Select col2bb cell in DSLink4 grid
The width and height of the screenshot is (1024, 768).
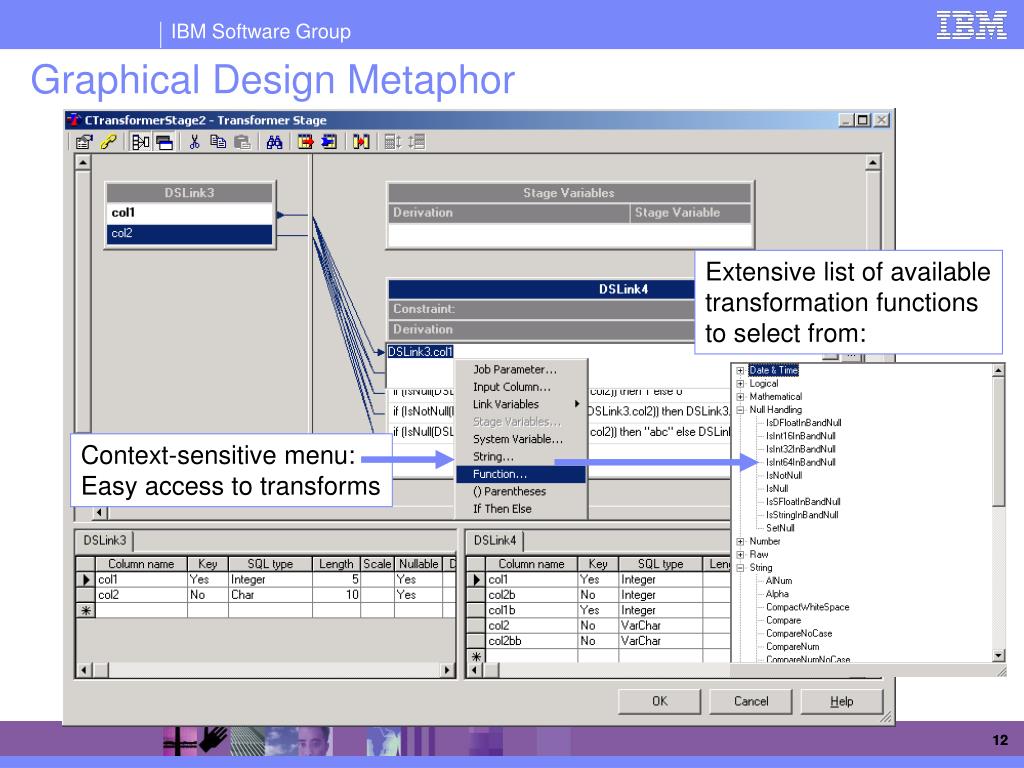point(531,641)
